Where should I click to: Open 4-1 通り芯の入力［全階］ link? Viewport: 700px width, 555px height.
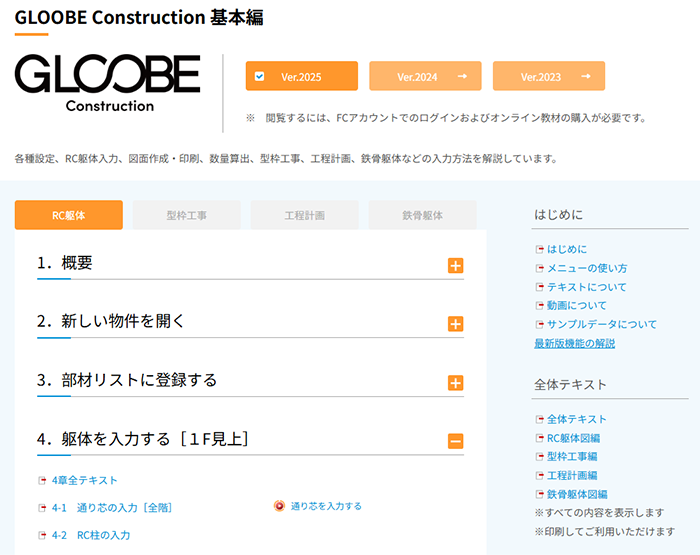pos(112,508)
